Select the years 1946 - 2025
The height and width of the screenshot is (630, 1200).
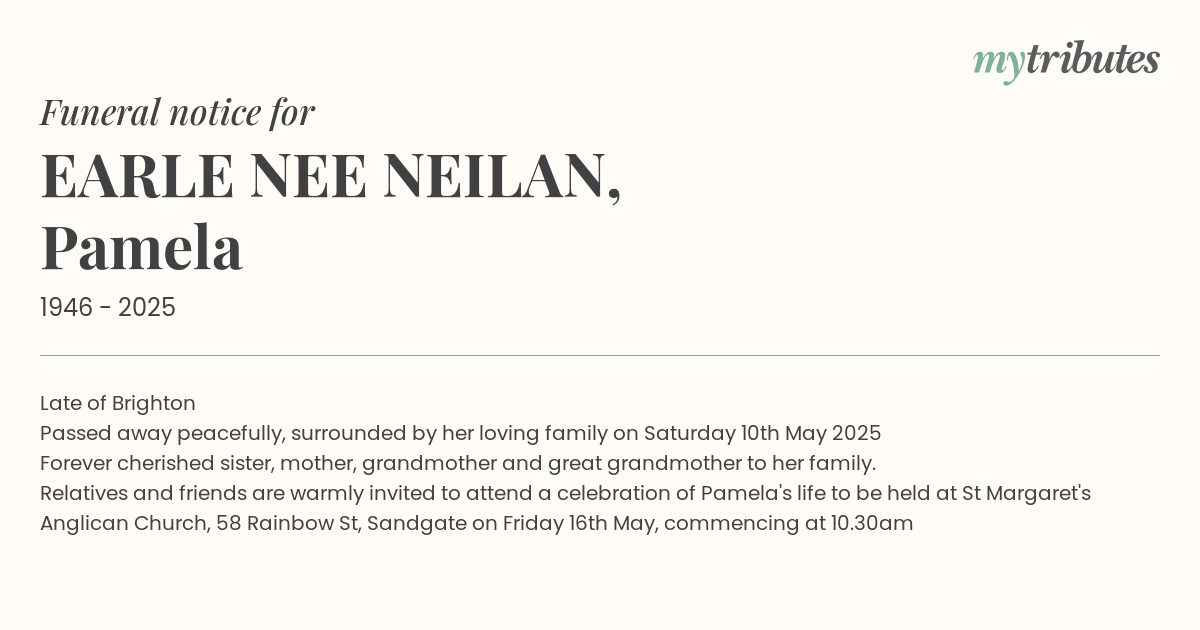108,308
